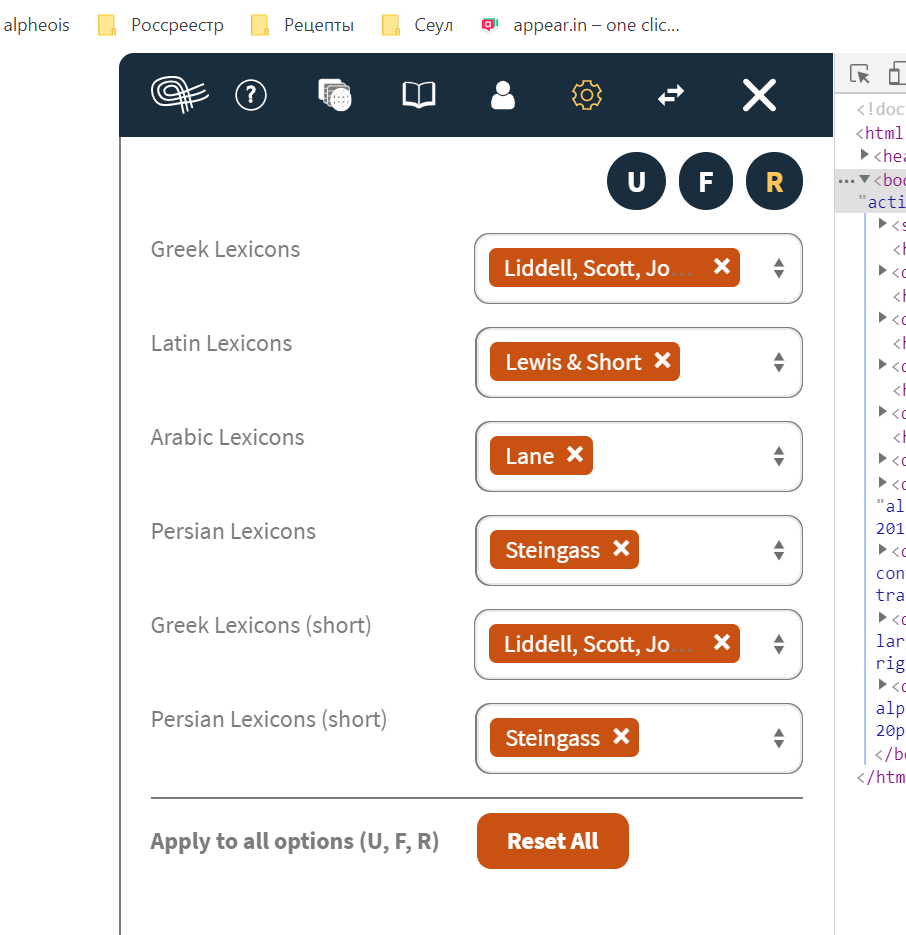The image size is (906, 935).
Task: Expand the Arabic Lexicons dropdown arrows
Action: 778,457
